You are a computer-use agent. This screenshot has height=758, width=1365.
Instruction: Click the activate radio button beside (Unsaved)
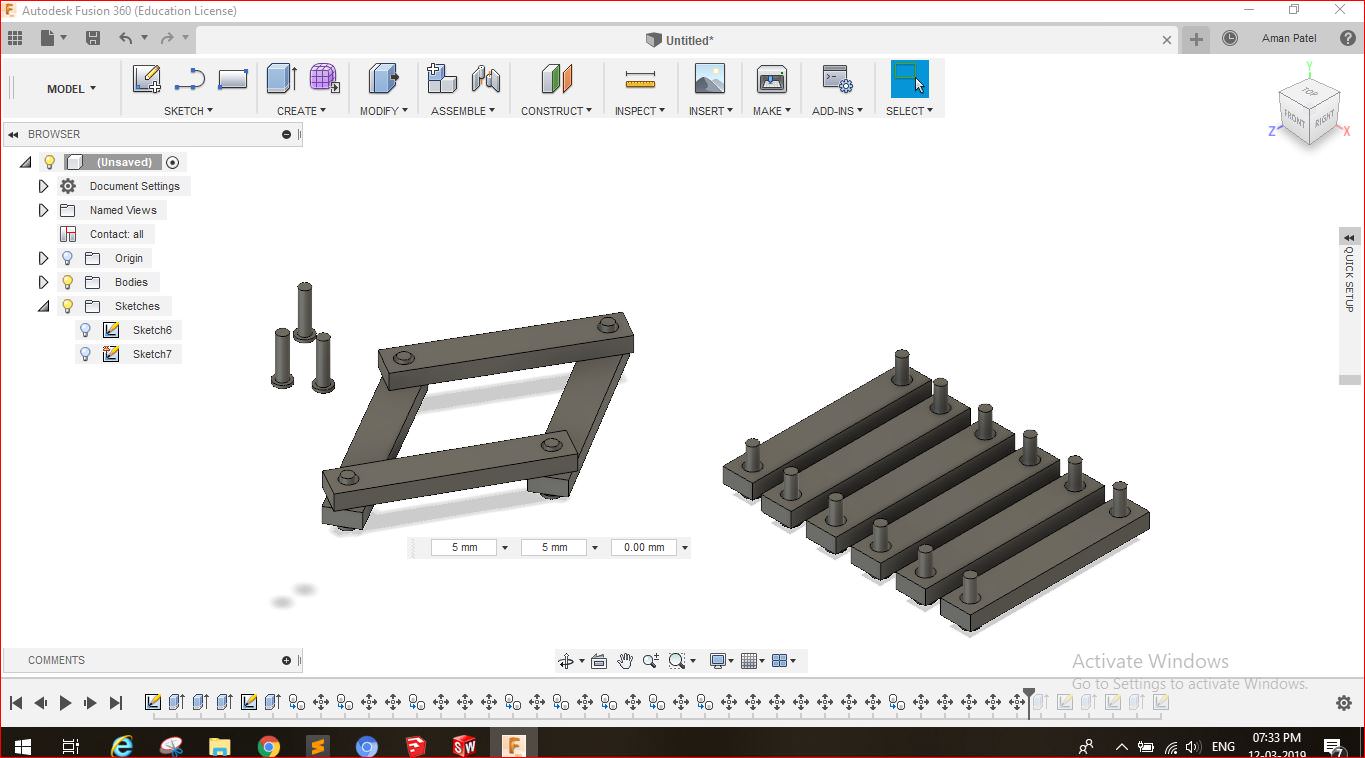[172, 162]
